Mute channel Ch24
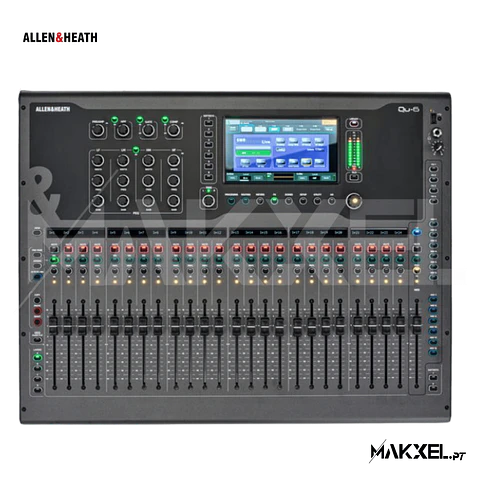The height and width of the screenshot is (480, 480). pyautogui.click(x=400, y=249)
